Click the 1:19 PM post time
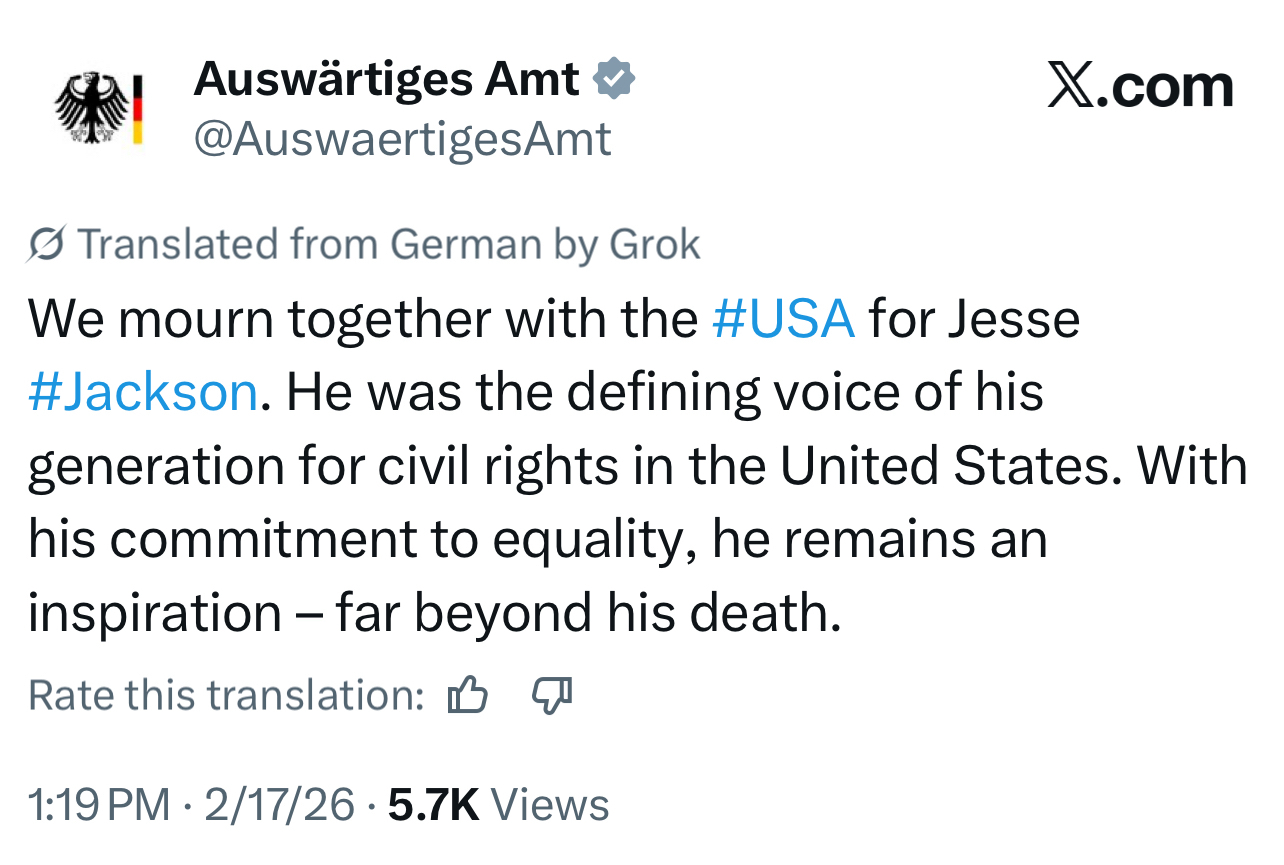Image resolution: width=1284 pixels, height=865 pixels. 99,805
